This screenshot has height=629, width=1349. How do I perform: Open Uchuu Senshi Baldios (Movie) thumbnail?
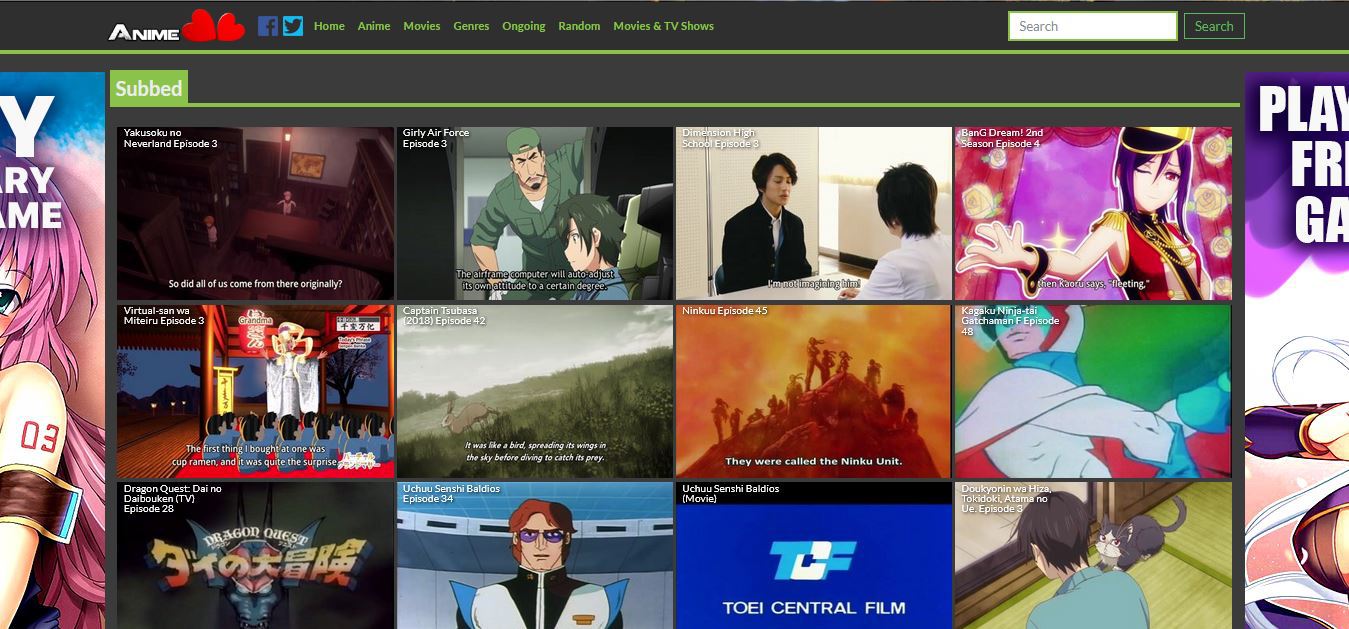814,556
